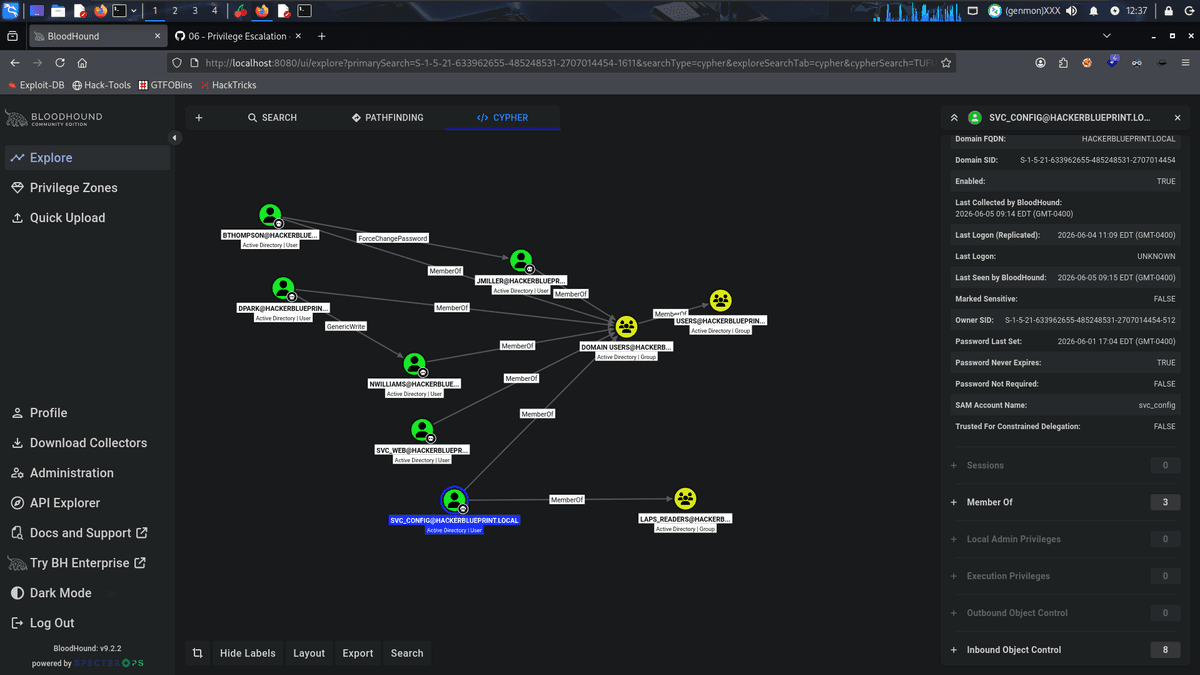
Task: Open the CherryTree icon in taskbar
Action: (x=240, y=11)
